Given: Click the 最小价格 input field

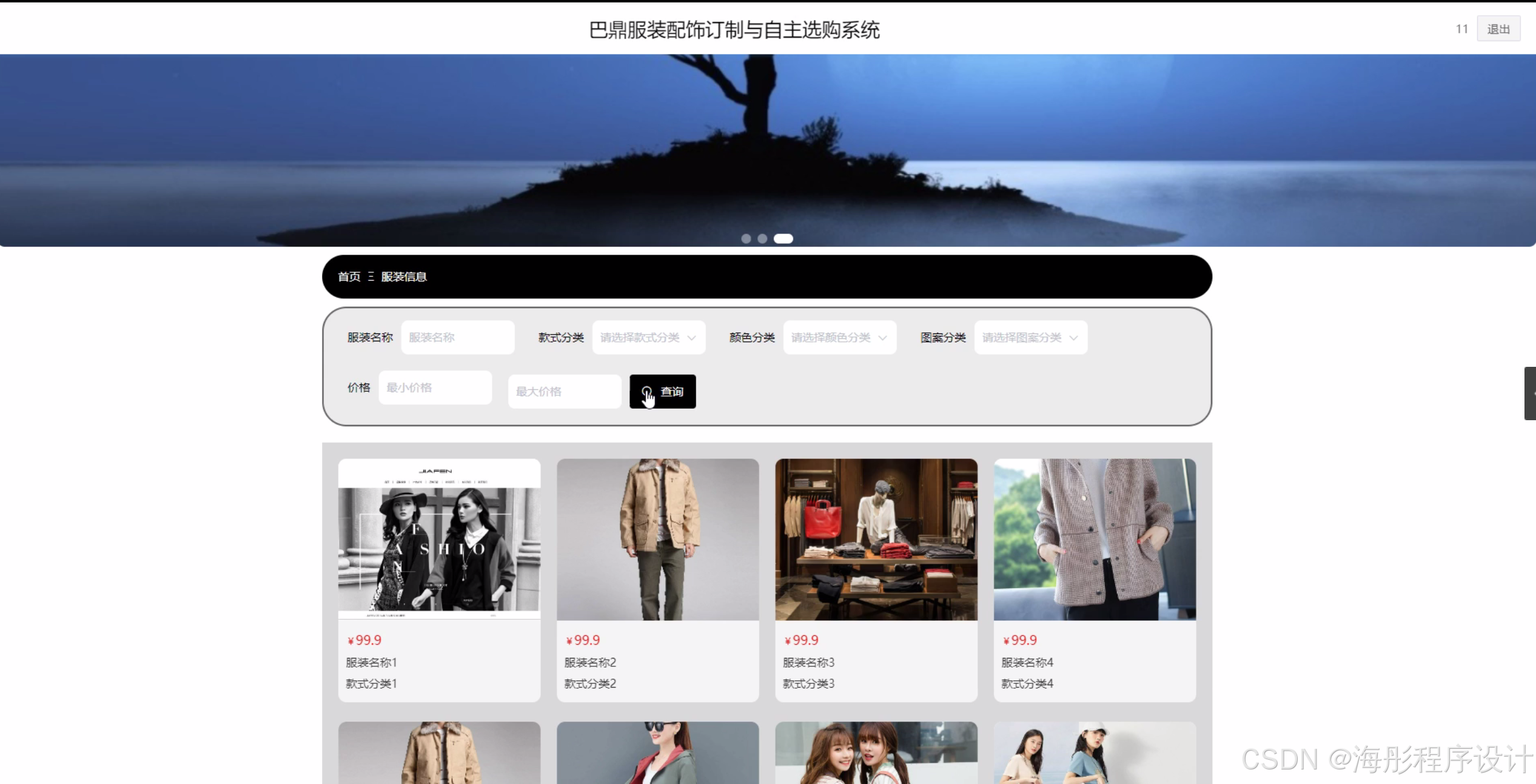Looking at the screenshot, I should (x=435, y=387).
